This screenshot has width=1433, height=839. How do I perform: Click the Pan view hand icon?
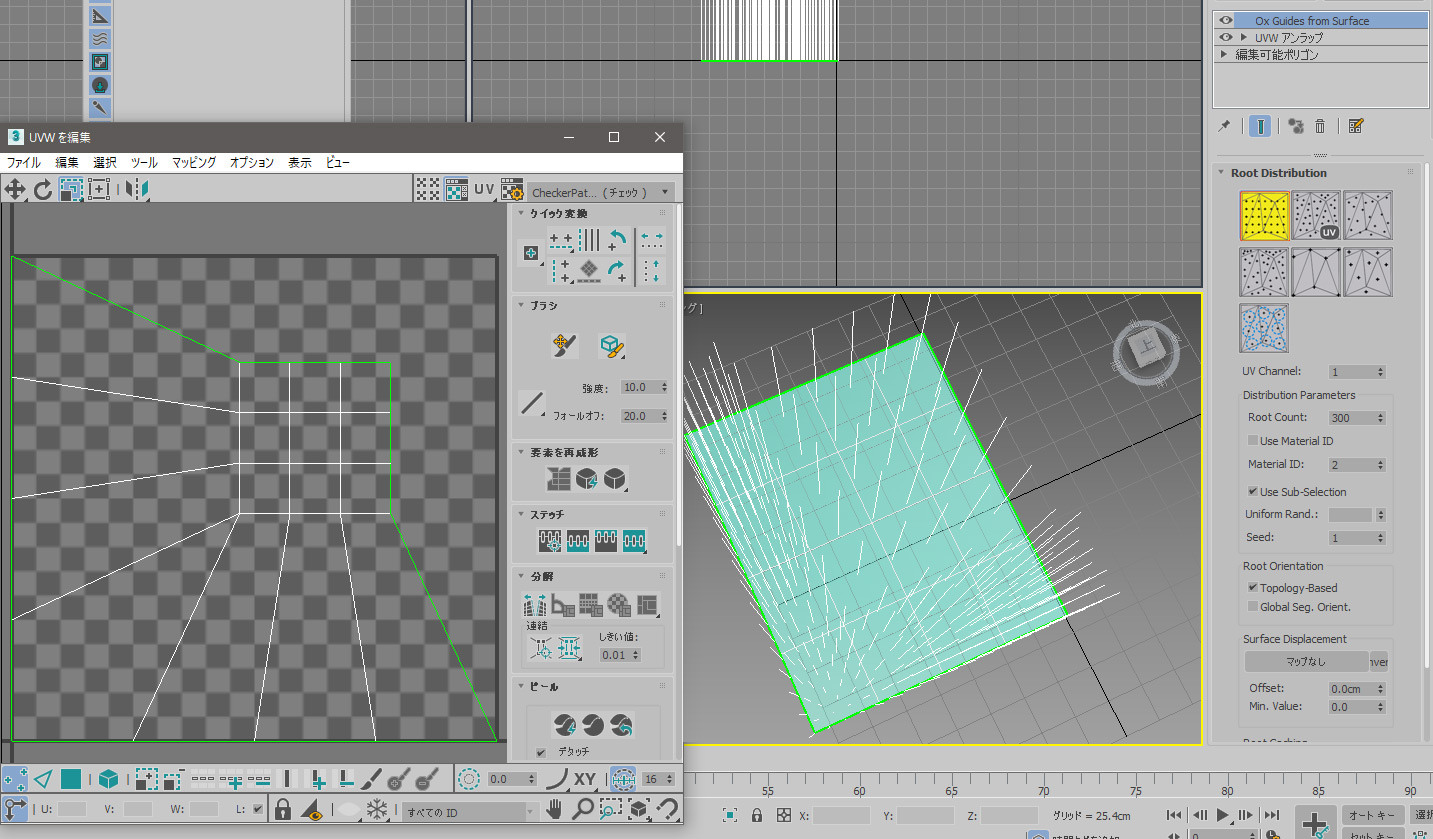[x=554, y=809]
